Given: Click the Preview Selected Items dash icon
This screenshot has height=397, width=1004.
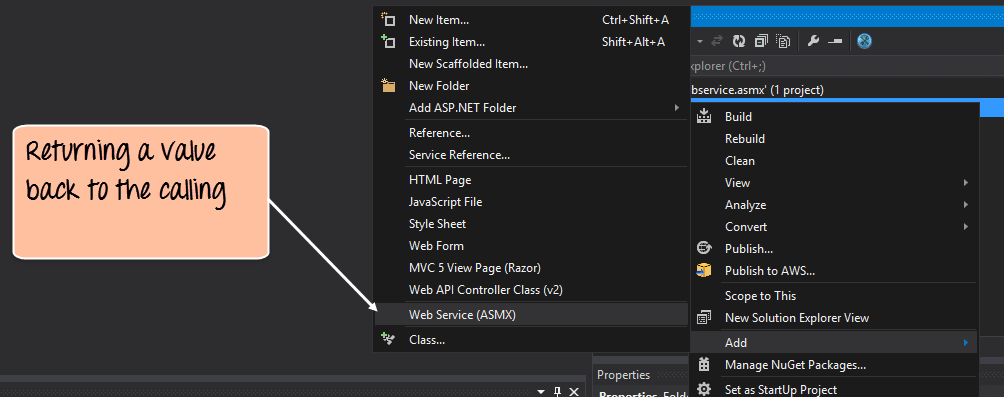Looking at the screenshot, I should [835, 41].
